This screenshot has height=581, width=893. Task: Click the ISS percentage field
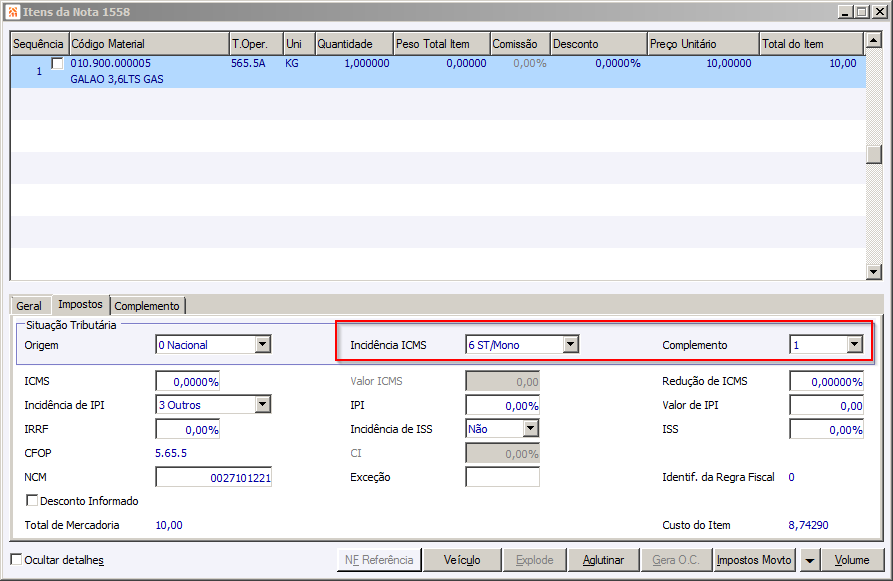pyautogui.click(x=826, y=429)
